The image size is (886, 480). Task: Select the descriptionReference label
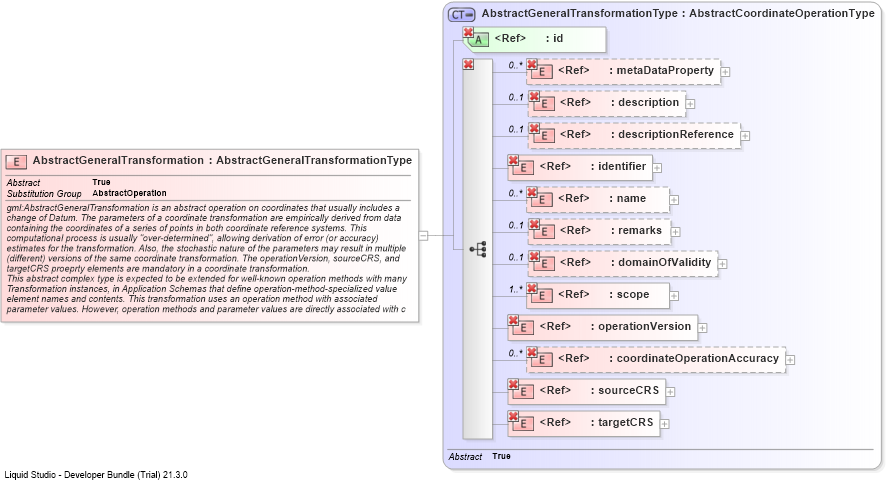tap(676, 135)
